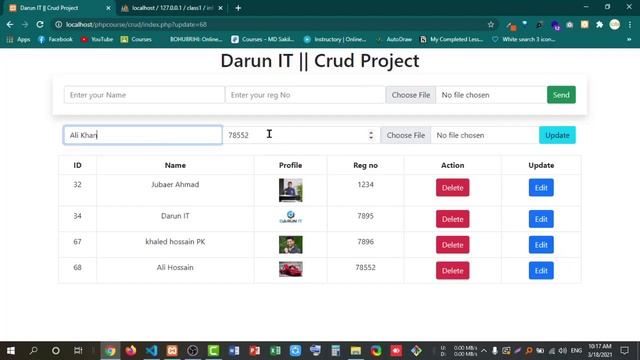Open Excel from the taskbar
This screenshot has width=640, height=360.
(276, 351)
